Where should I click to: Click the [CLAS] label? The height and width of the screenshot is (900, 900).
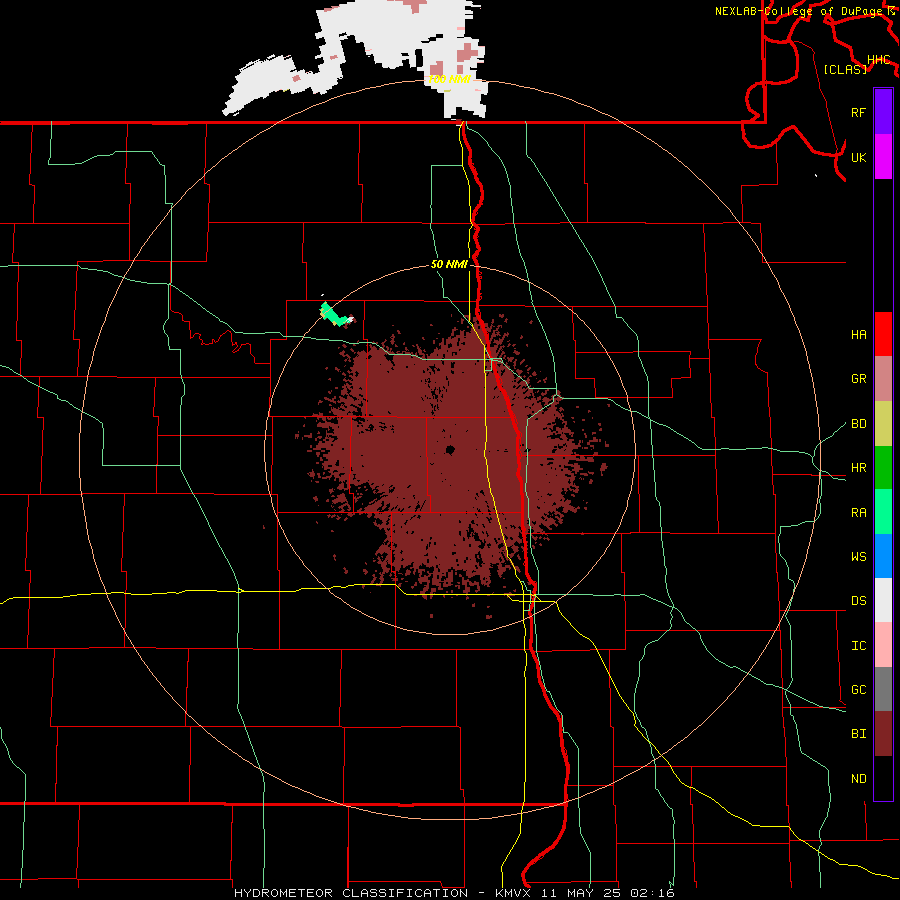click(x=845, y=69)
